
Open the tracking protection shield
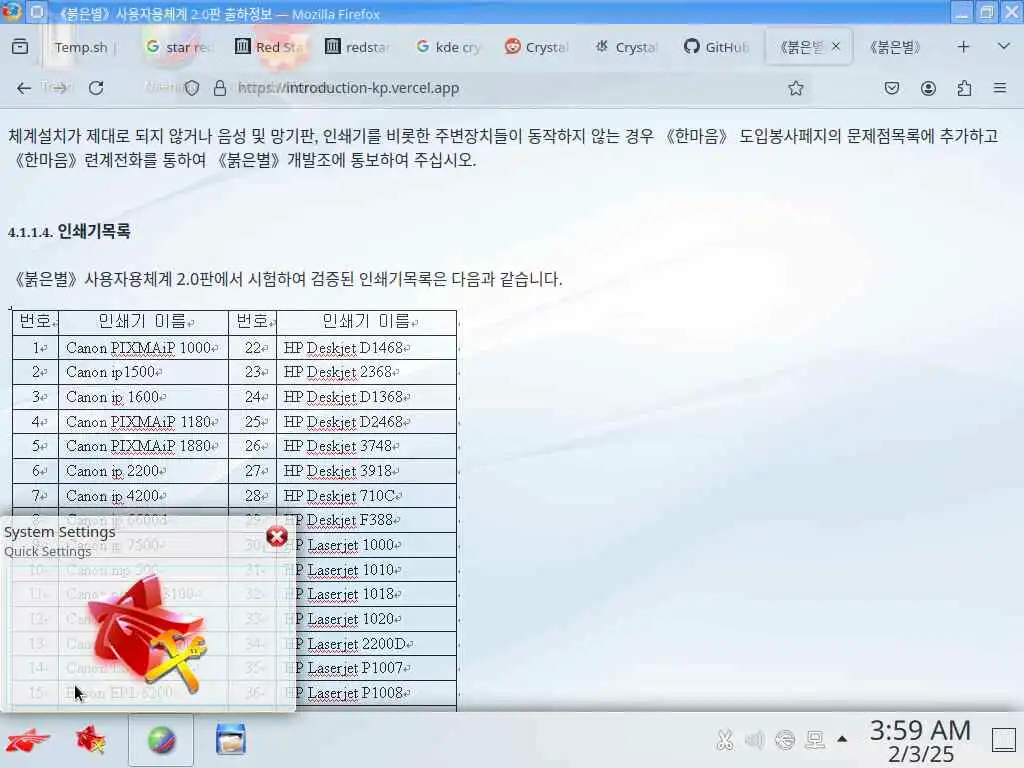click(x=191, y=88)
